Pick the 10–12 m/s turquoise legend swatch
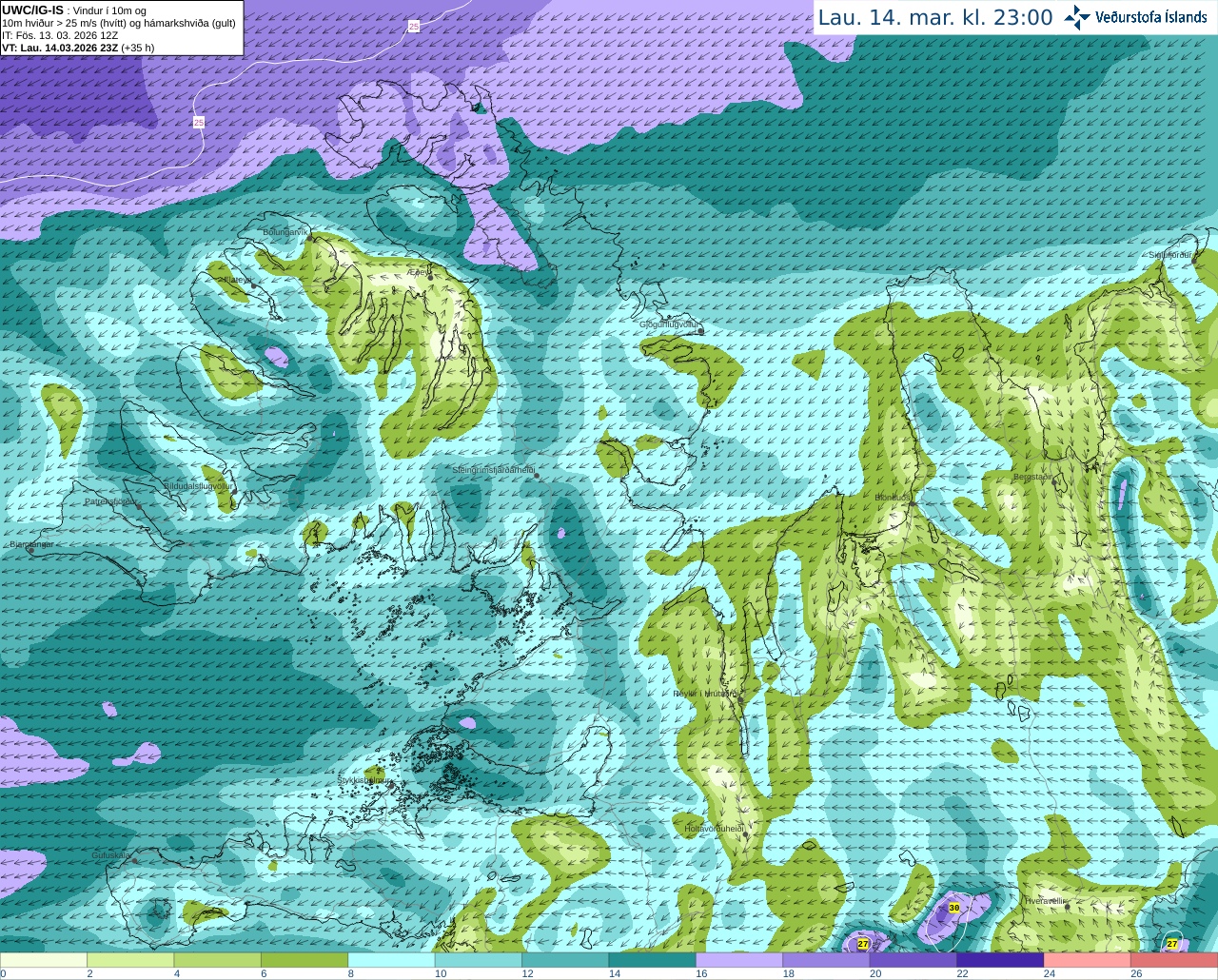This screenshot has height=980, width=1218. pyautogui.click(x=479, y=960)
